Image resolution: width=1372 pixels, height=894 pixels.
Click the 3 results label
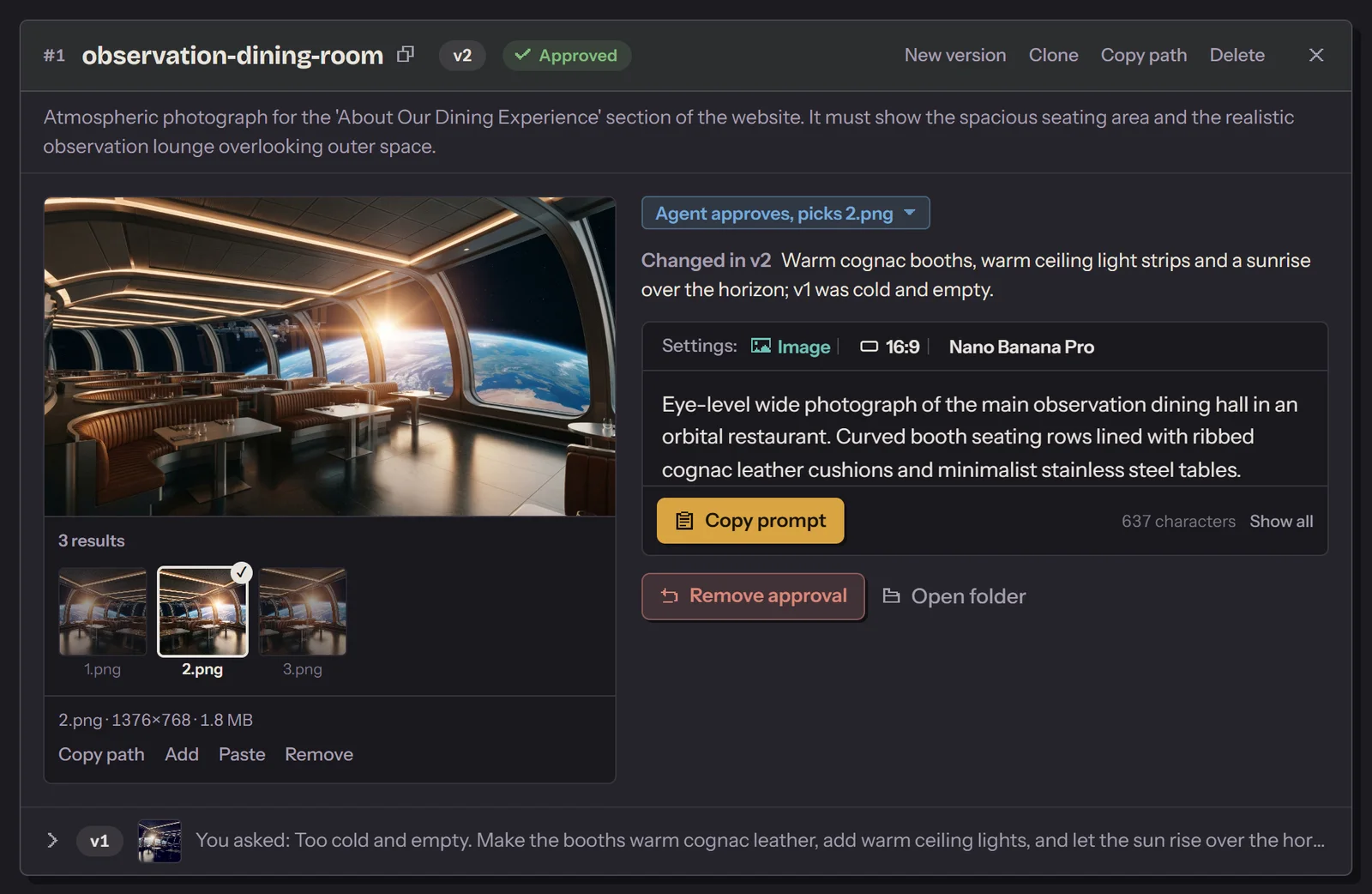(x=92, y=541)
